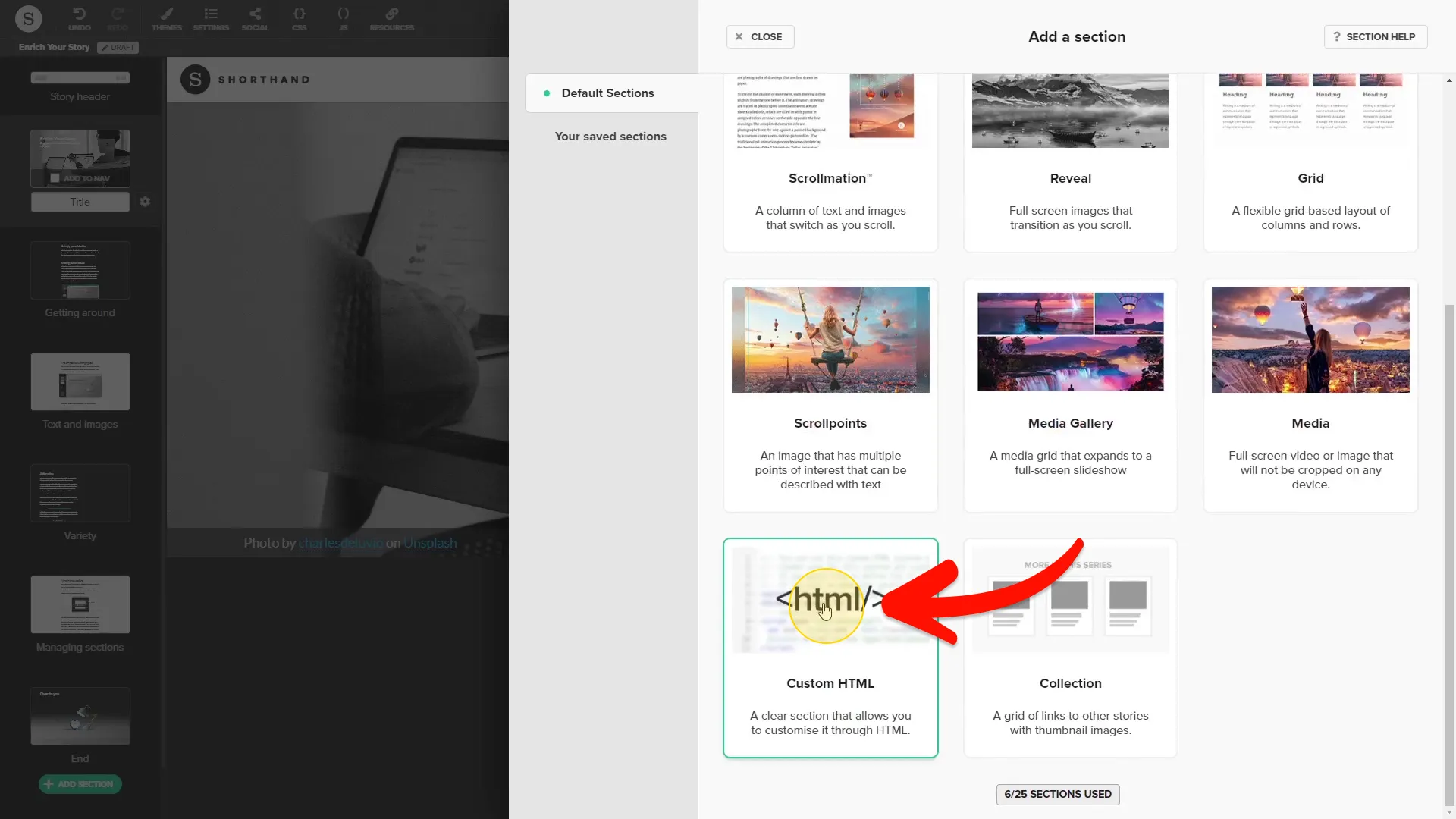Screen dimensions: 1456x819
Task: Choose the Media Gallery section card
Action: [x=1070, y=395]
